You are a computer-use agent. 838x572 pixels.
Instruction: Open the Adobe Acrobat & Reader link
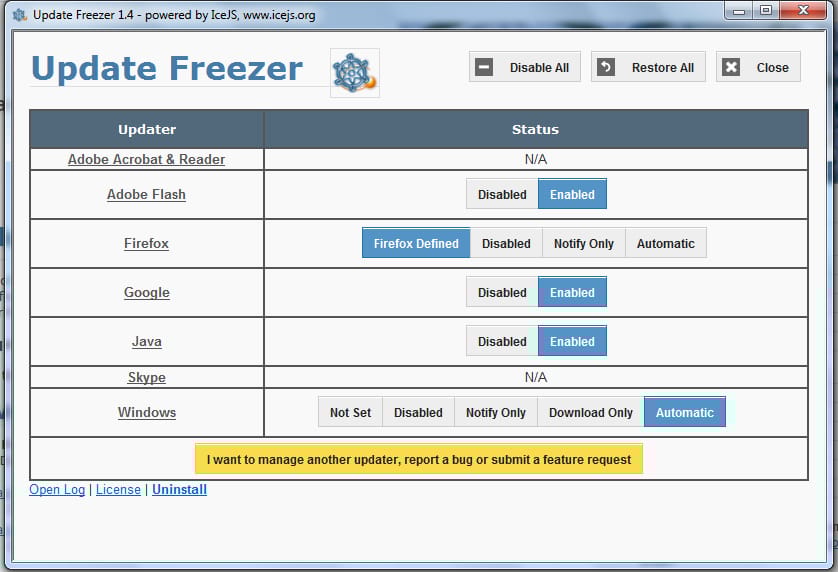(146, 159)
